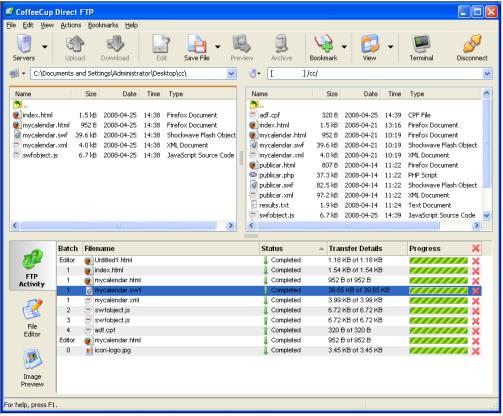The height and width of the screenshot is (416, 503).
Task: Click the Archive toolbar icon
Action: [x=282, y=44]
